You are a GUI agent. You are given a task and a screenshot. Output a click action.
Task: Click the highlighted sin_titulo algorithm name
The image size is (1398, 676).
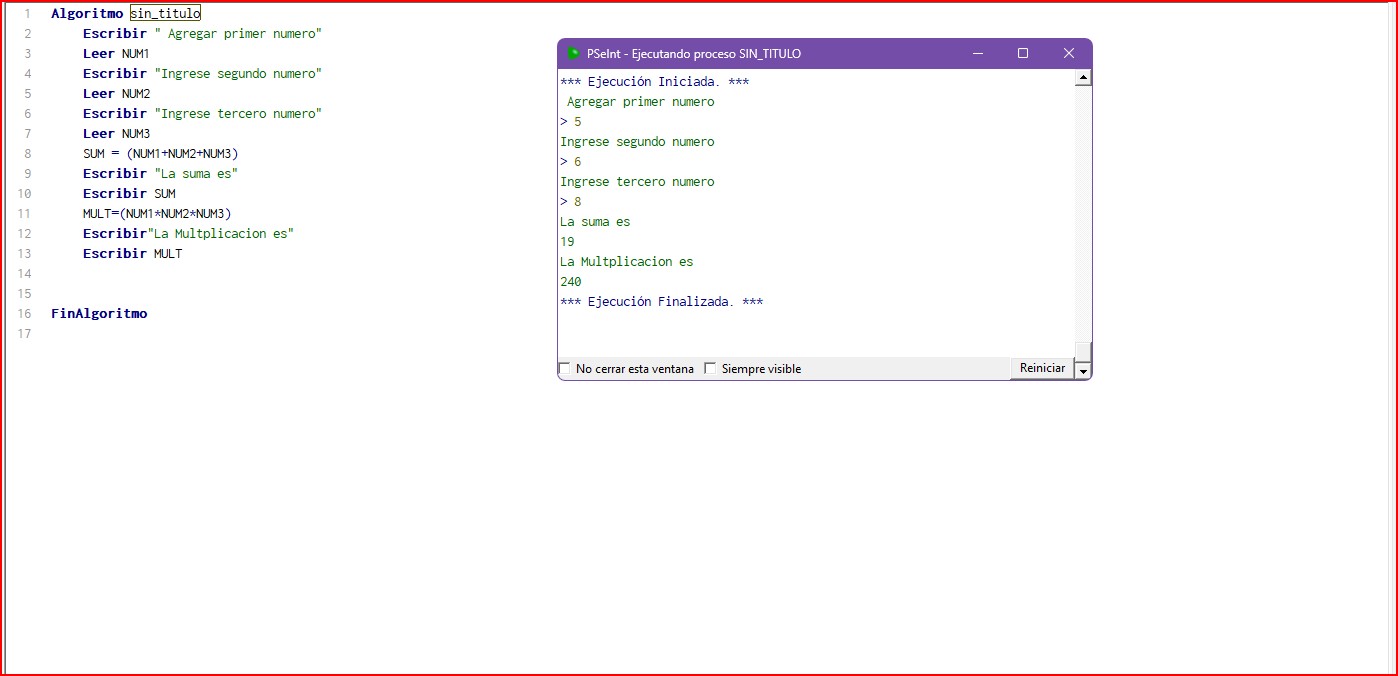[x=165, y=14]
